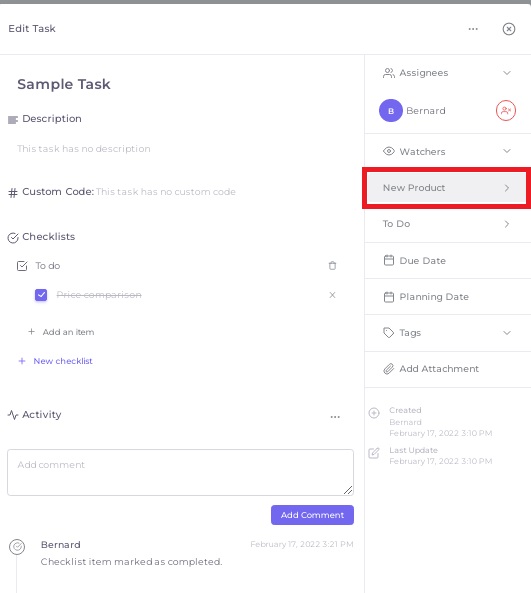Viewport: 531px width, 593px height.
Task: Open the Activity ellipsis options
Action: click(x=335, y=417)
